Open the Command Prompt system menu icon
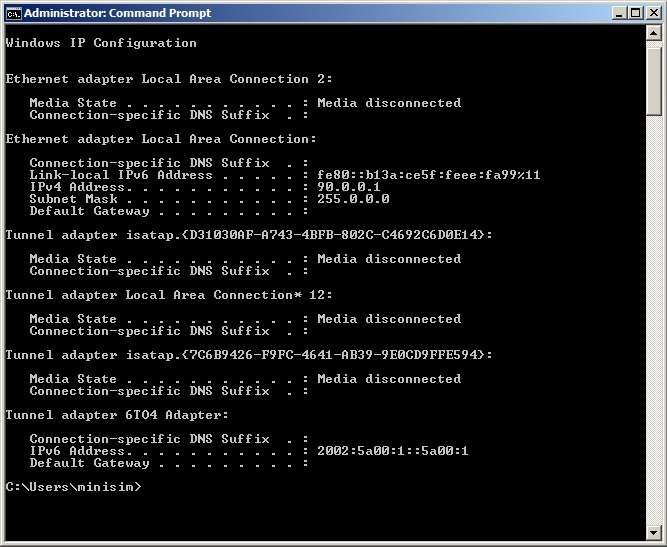 [x=13, y=12]
